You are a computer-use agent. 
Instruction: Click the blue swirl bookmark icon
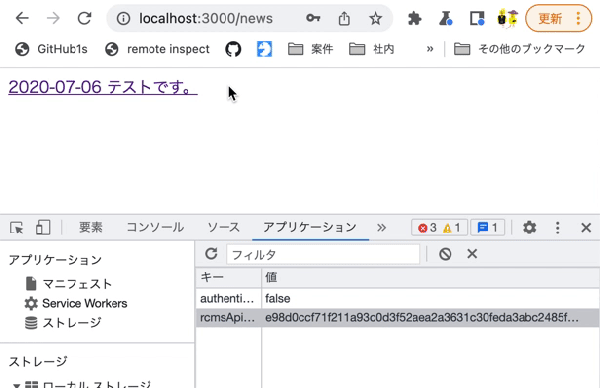[264, 49]
